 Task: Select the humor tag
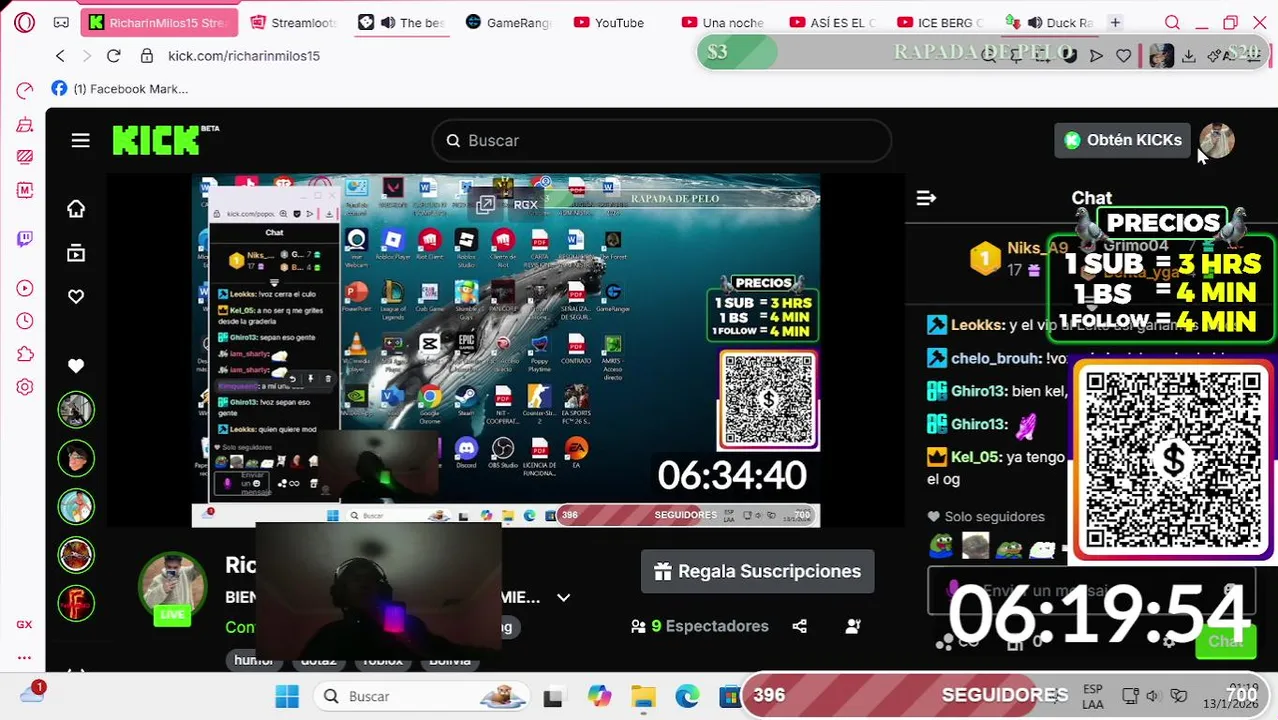point(254,660)
